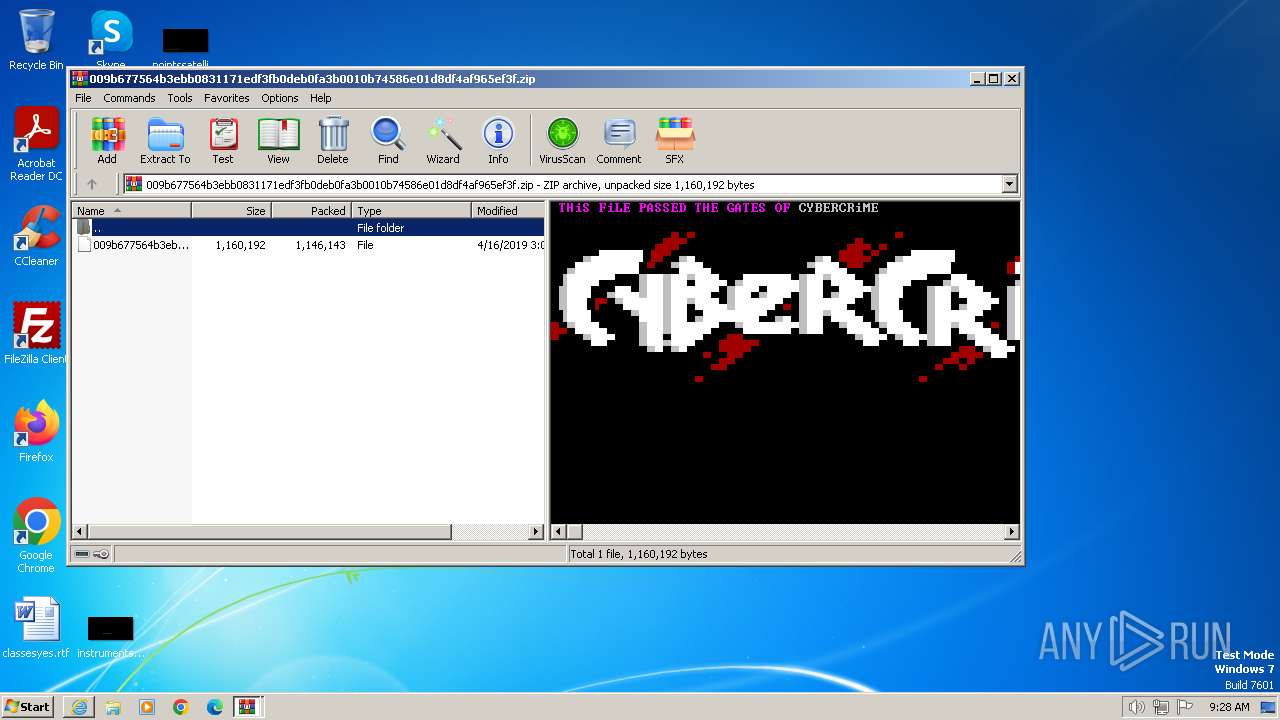Viewport: 1280px width, 720px height.
Task: Click comment pane scroll right arrow
Action: tap(1011, 532)
